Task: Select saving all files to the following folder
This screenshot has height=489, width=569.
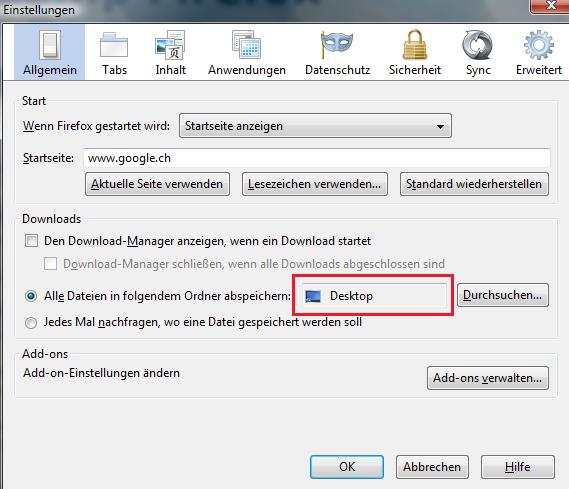Action: [31, 296]
